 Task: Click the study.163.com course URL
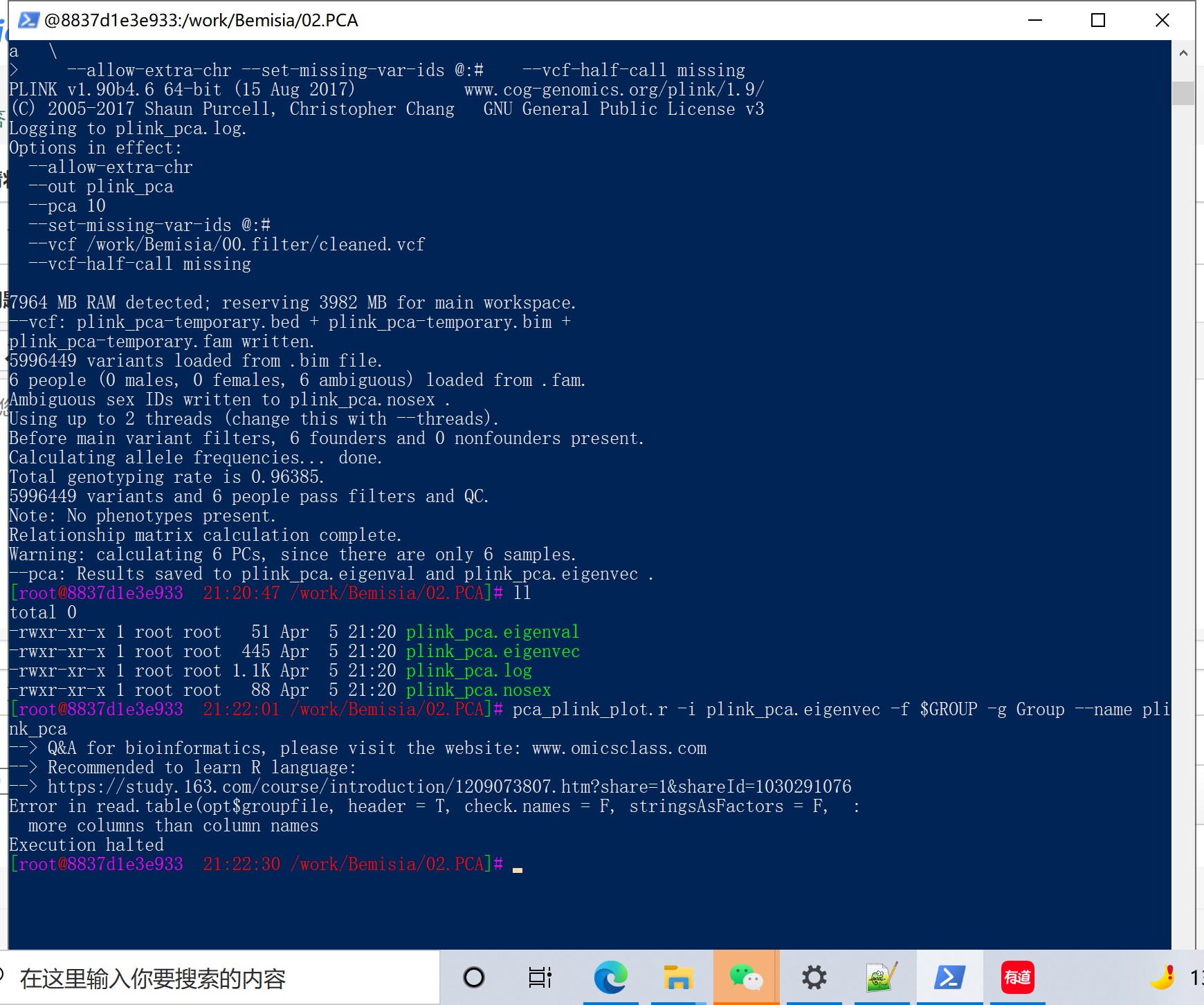tap(449, 787)
